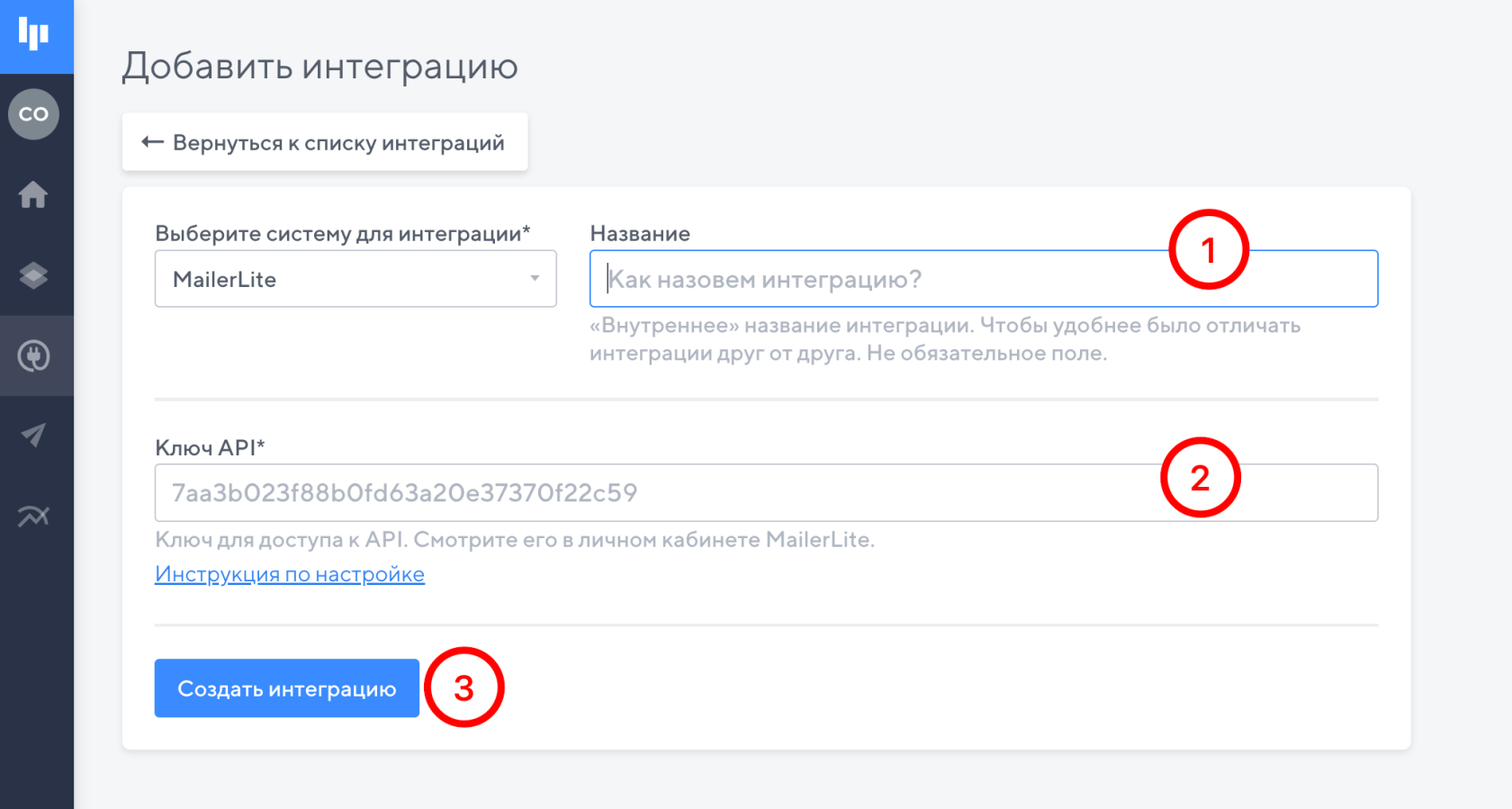The image size is (1512, 809).
Task: Select the integrations plug sidebar icon
Action: pos(34,356)
